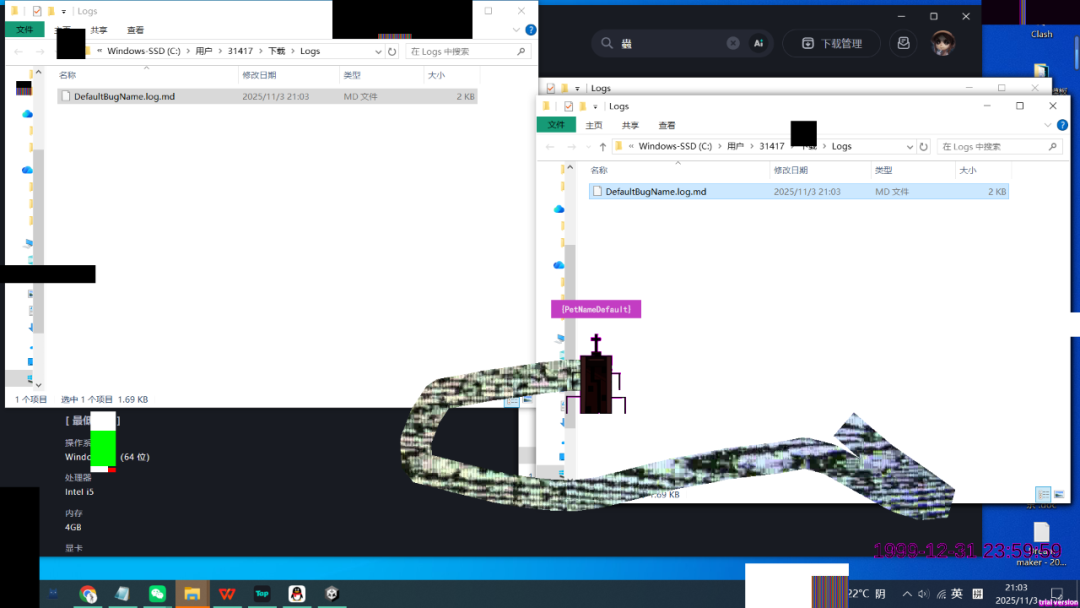
Task: Show hidden system tray icons
Action: pos(906,594)
